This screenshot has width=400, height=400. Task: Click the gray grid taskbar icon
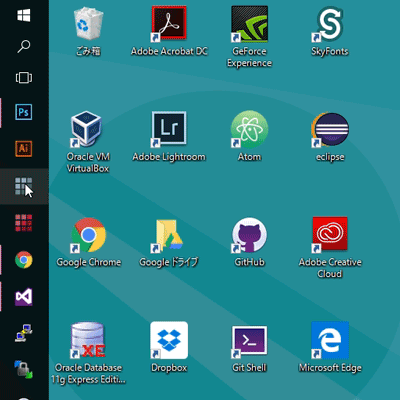24,186
